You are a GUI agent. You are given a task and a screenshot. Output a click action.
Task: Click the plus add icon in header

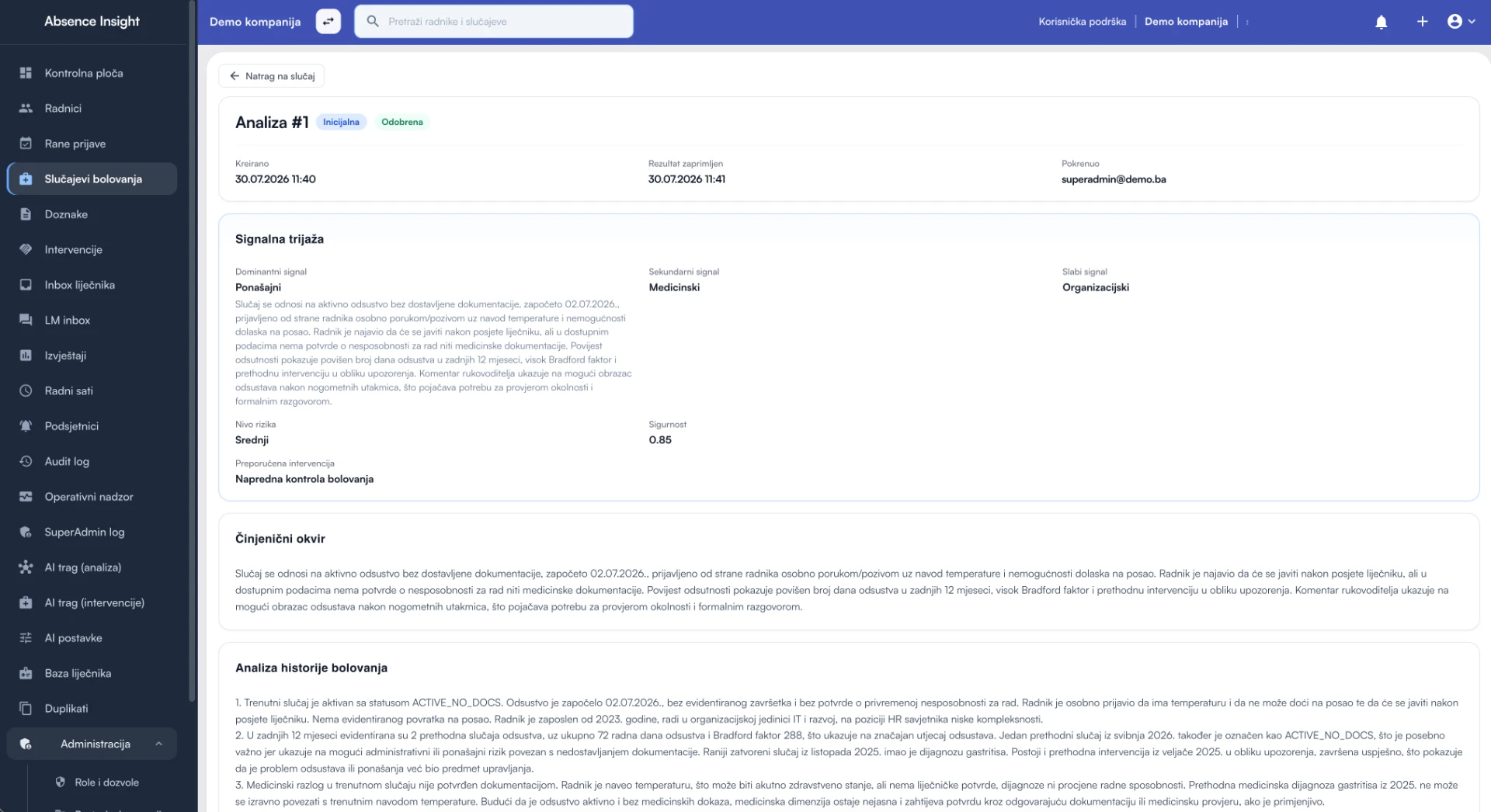tap(1422, 22)
